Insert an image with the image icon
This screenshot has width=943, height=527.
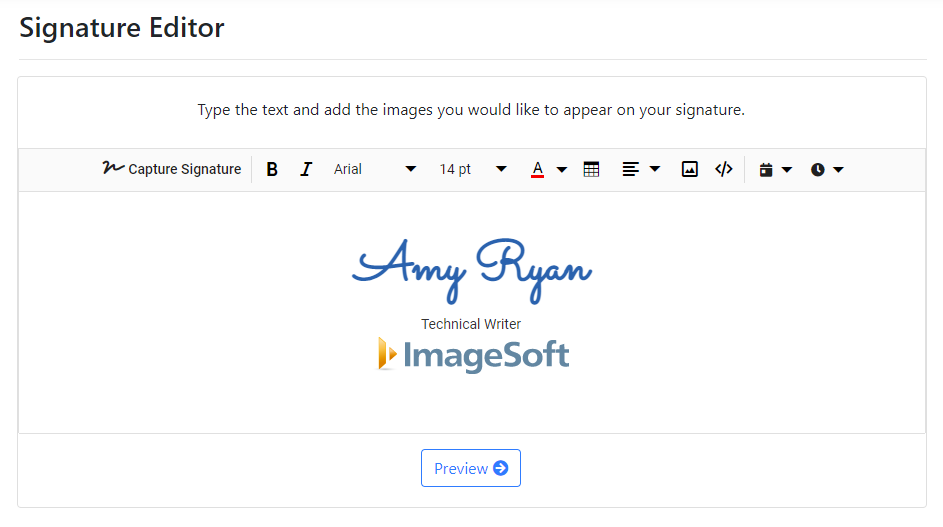pos(690,170)
